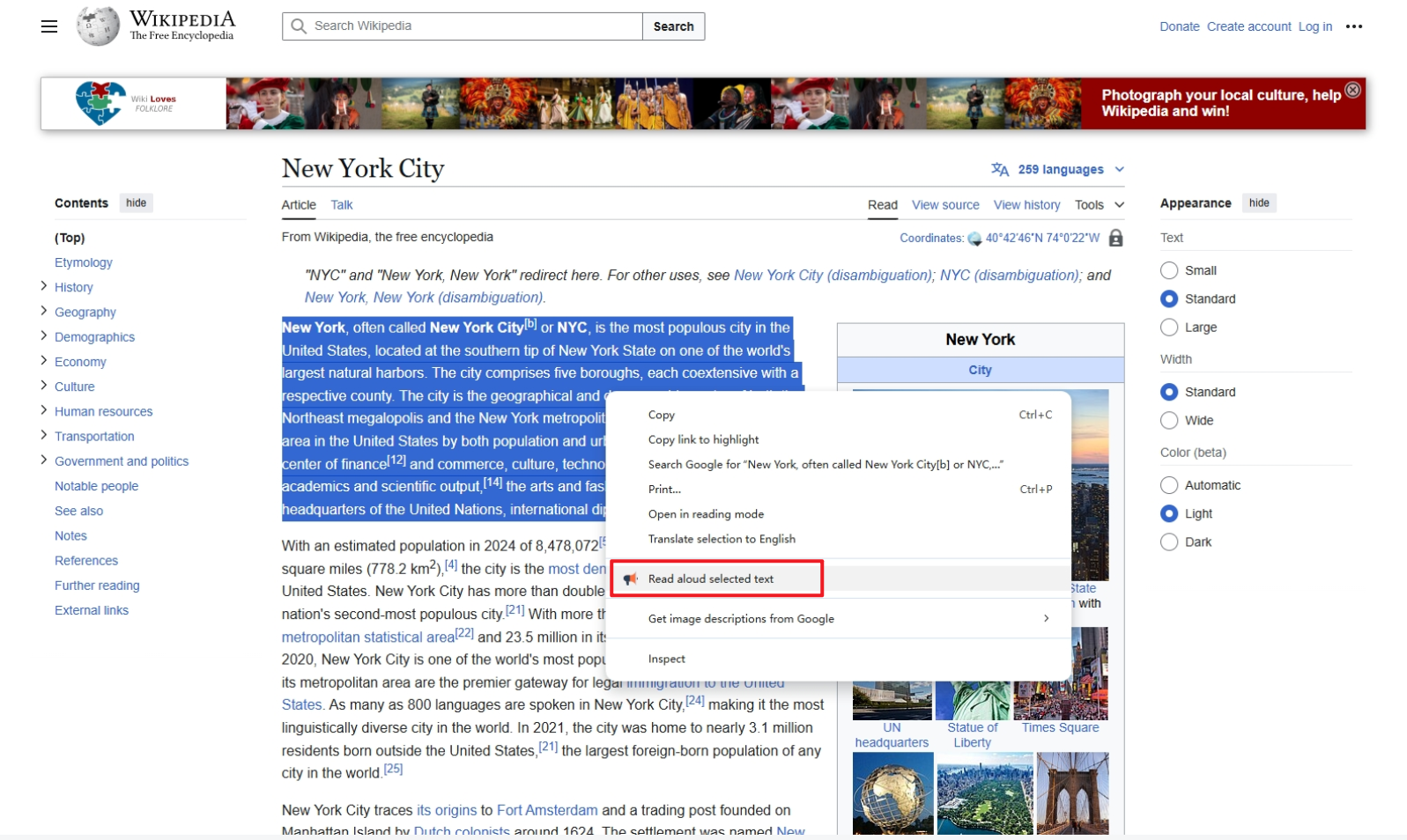
Task: Choose Search Google for selected text
Action: tap(840, 464)
